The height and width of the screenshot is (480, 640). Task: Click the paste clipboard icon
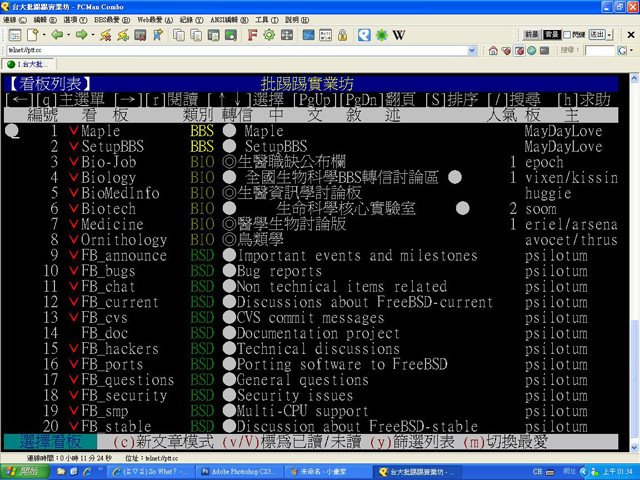pos(196,36)
